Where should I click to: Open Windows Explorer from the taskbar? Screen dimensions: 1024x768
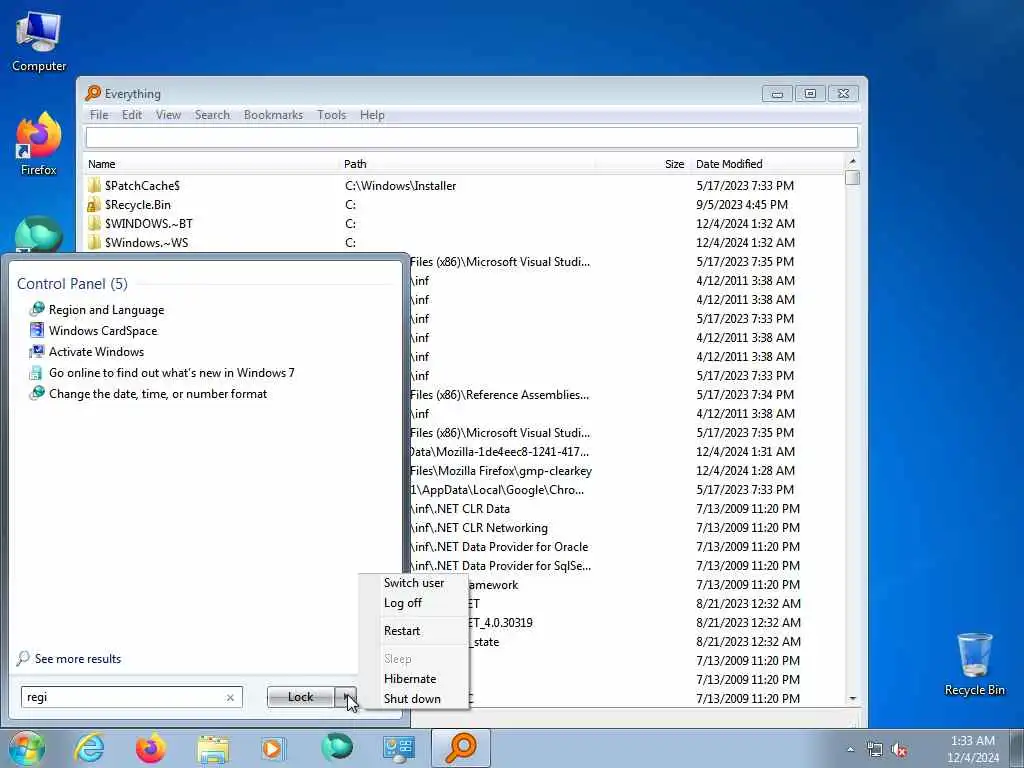point(213,748)
